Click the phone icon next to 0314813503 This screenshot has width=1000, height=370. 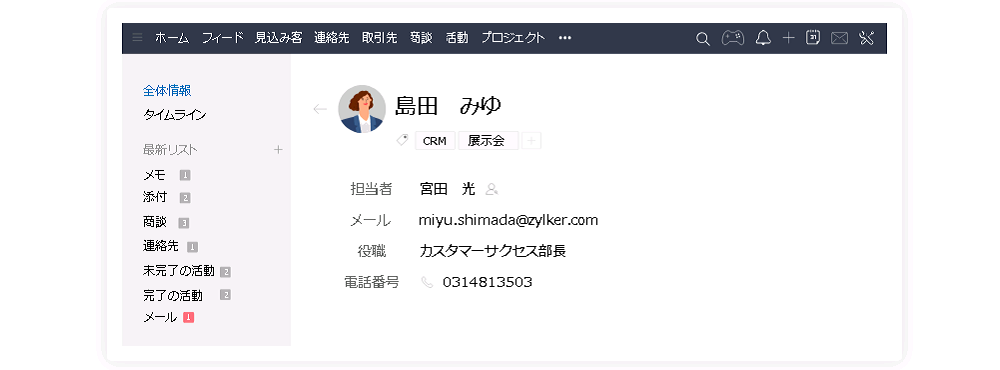tap(427, 282)
